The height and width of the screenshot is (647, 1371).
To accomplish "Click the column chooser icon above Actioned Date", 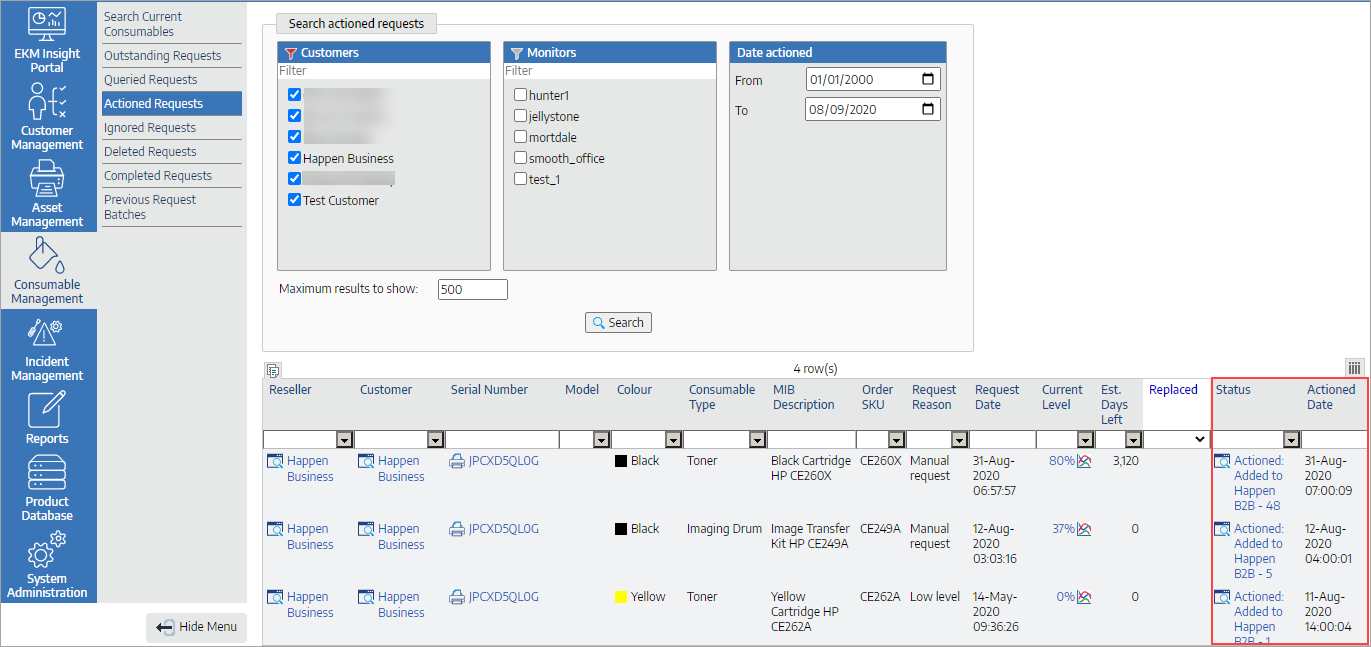I will pyautogui.click(x=1355, y=368).
